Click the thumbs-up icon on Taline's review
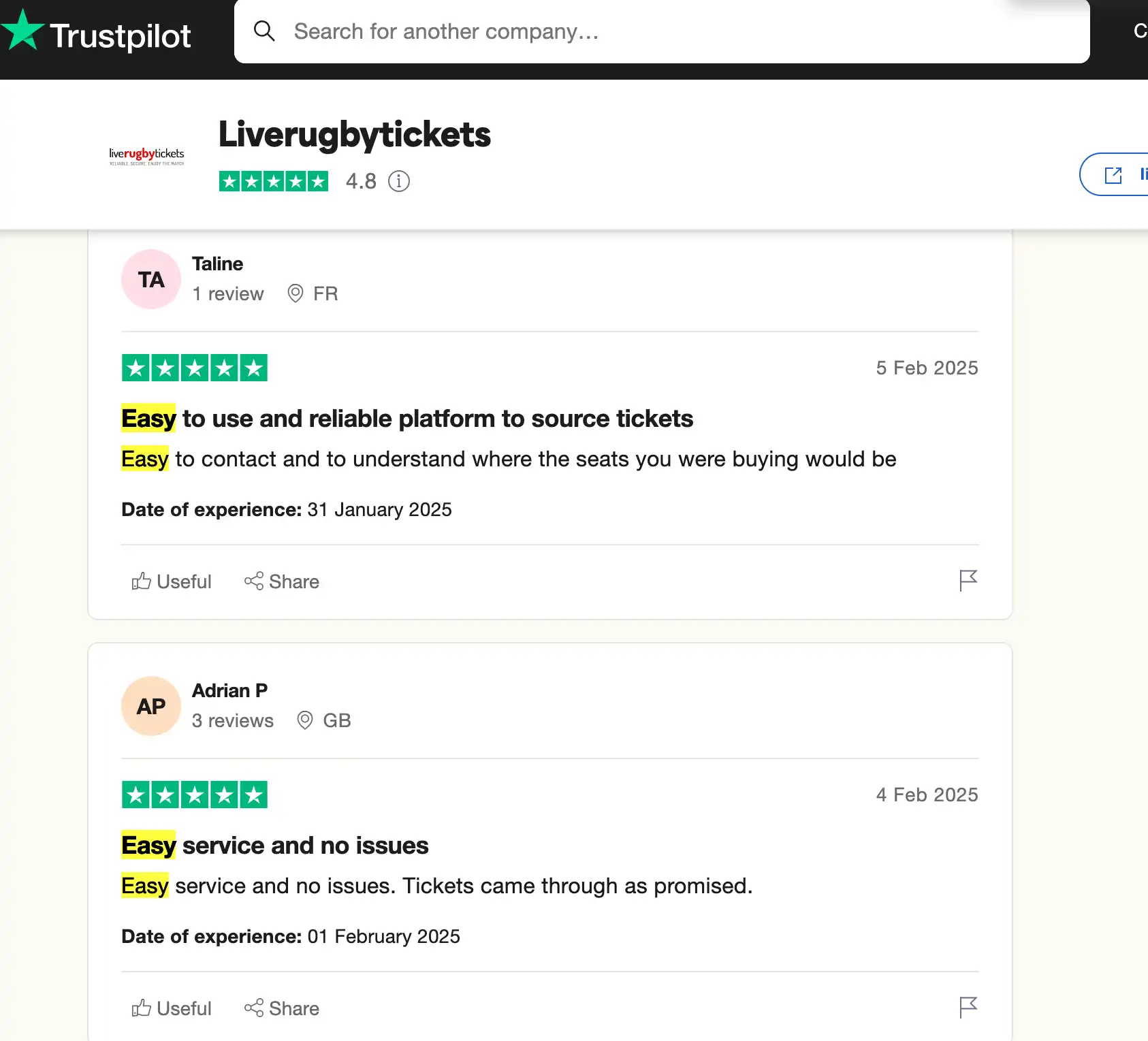This screenshot has width=1148, height=1041. click(x=142, y=581)
